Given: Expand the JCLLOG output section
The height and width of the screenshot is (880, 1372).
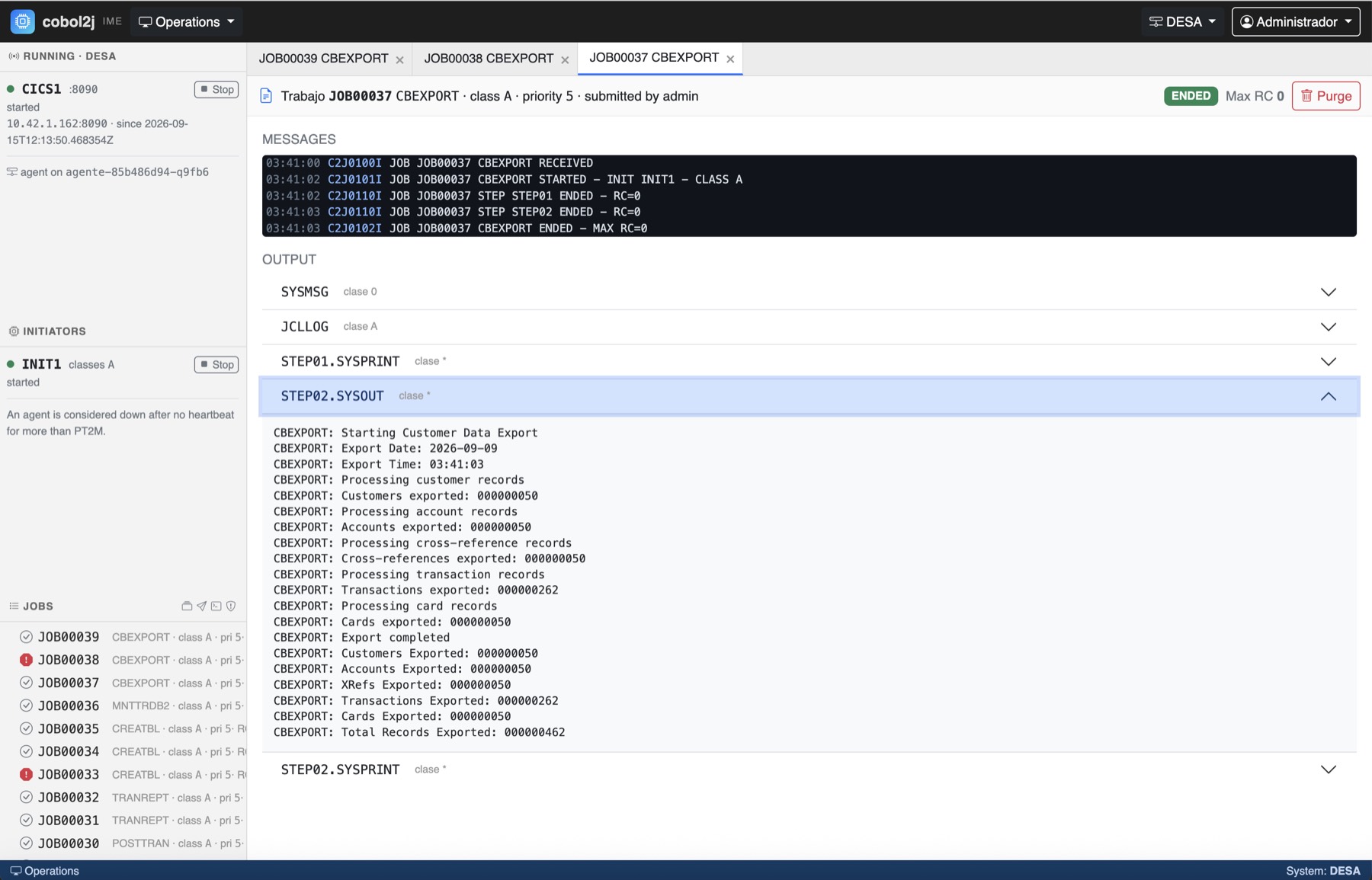Looking at the screenshot, I should coord(809,327).
